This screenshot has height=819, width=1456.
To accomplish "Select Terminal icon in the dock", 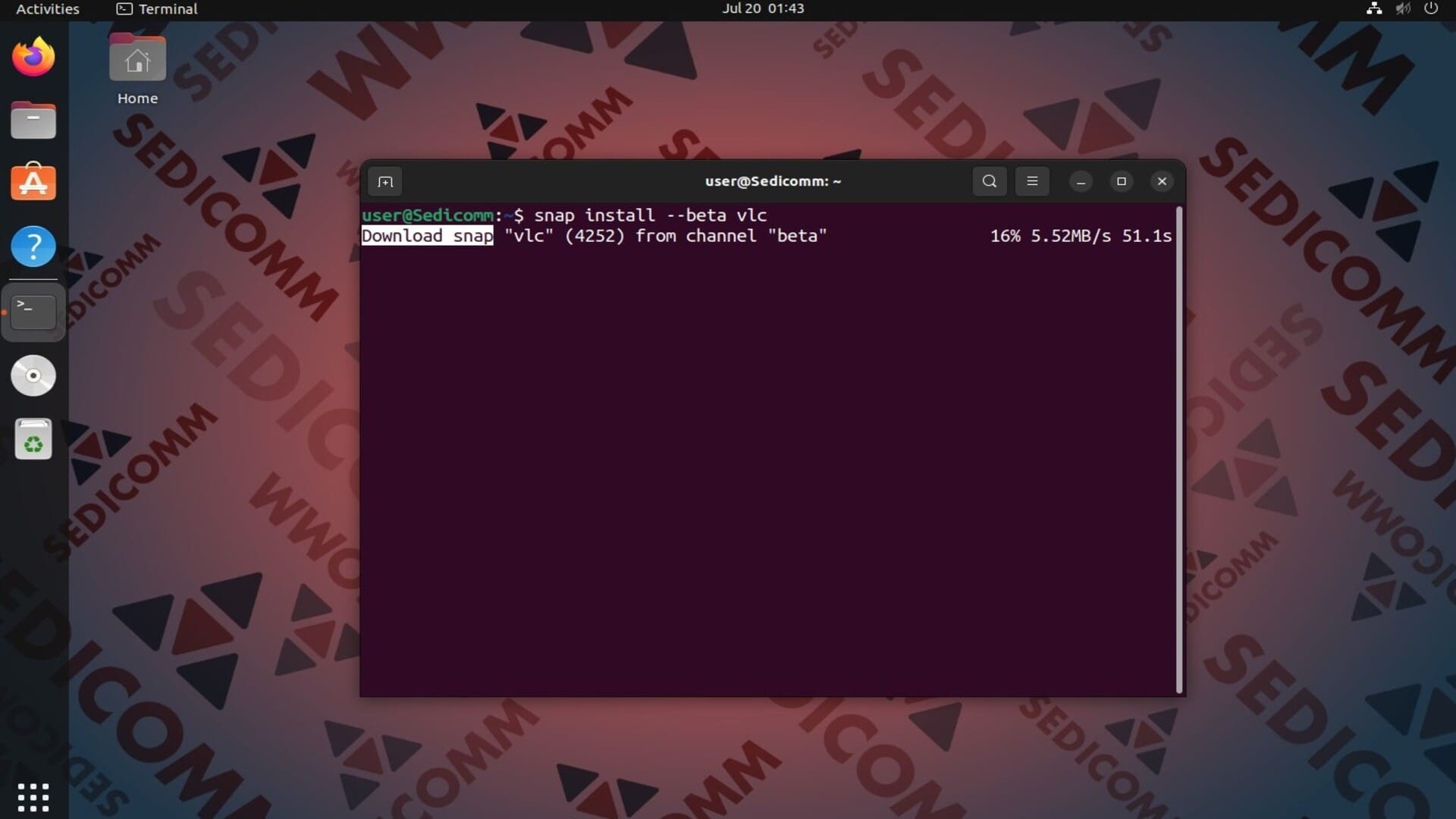I will (x=33, y=312).
